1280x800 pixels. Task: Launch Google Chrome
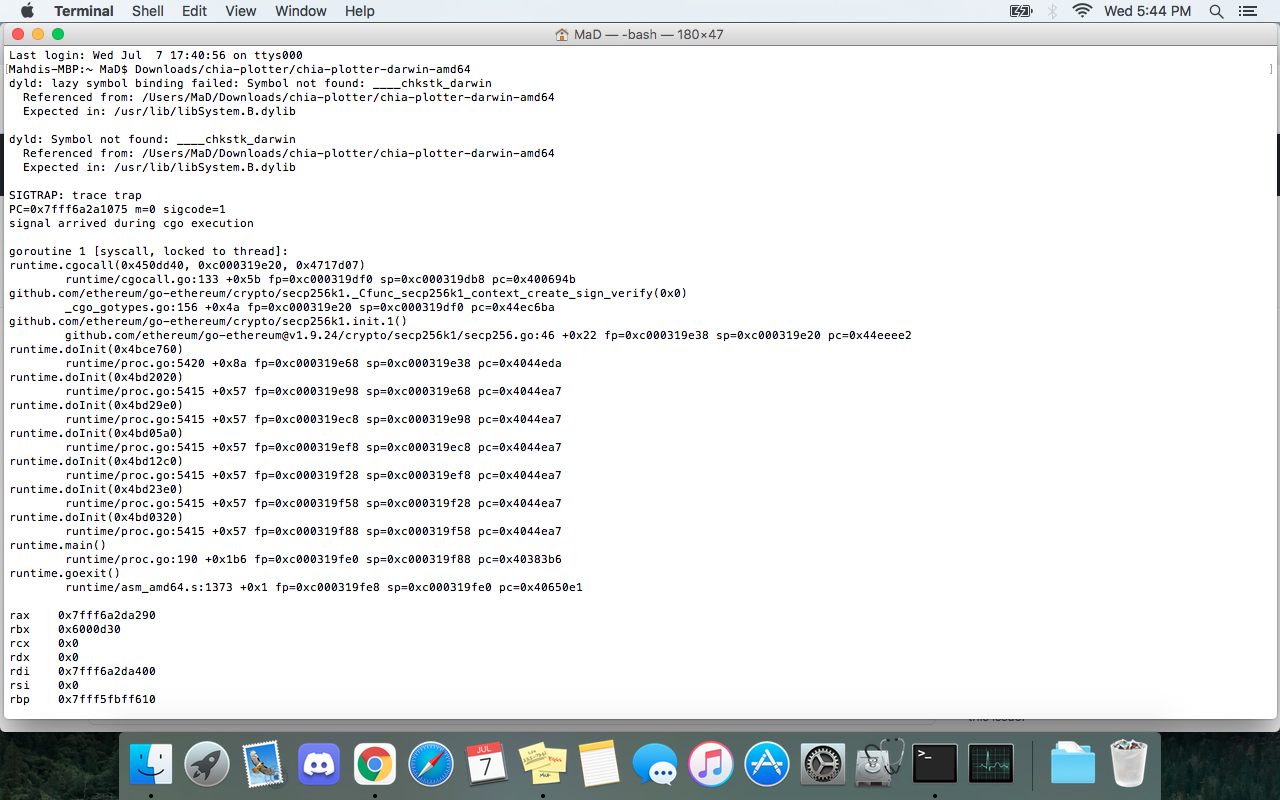374,763
